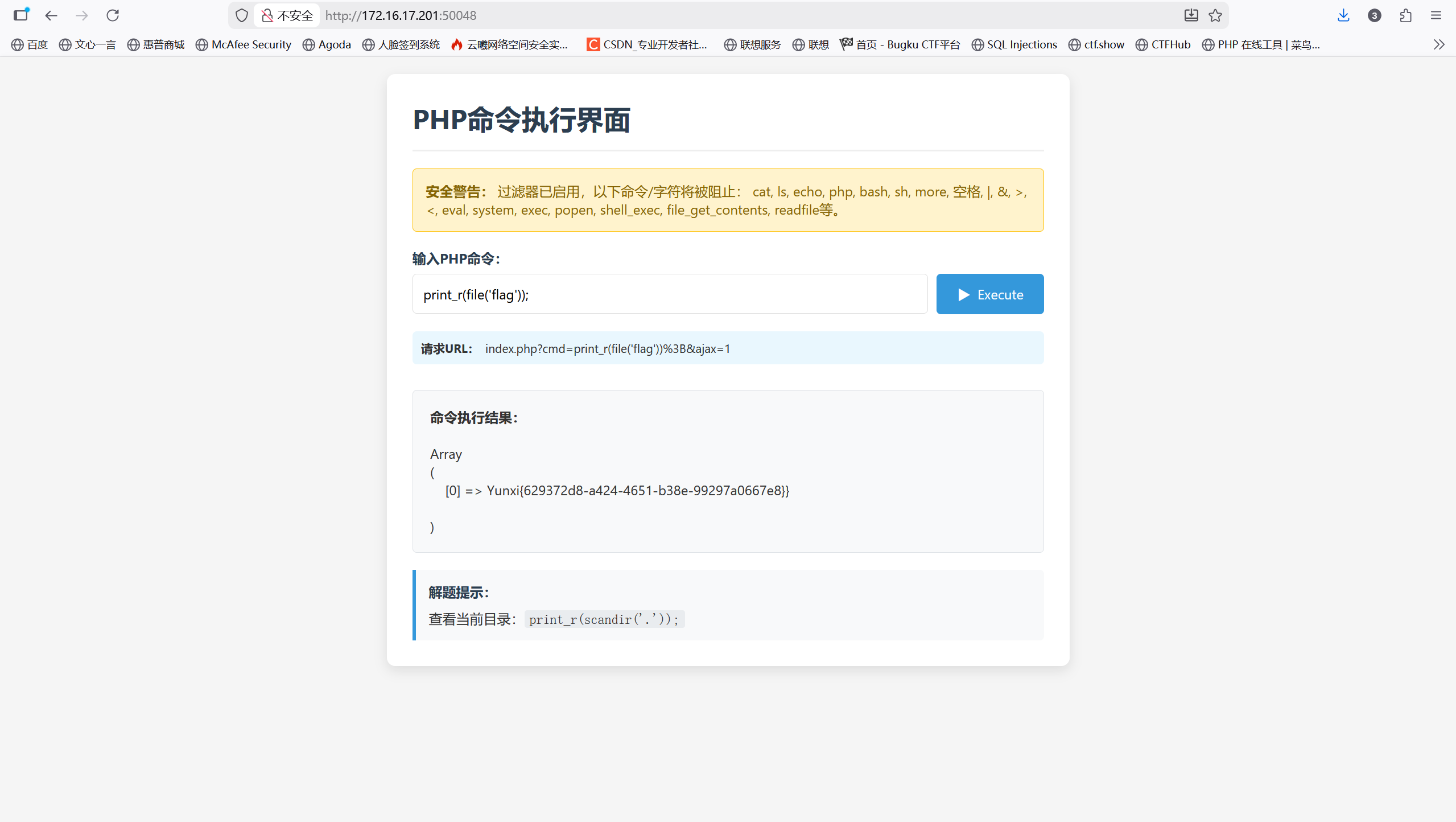This screenshot has width=1456, height=822.
Task: Open the ctf.show bookmark
Action: (x=1096, y=44)
